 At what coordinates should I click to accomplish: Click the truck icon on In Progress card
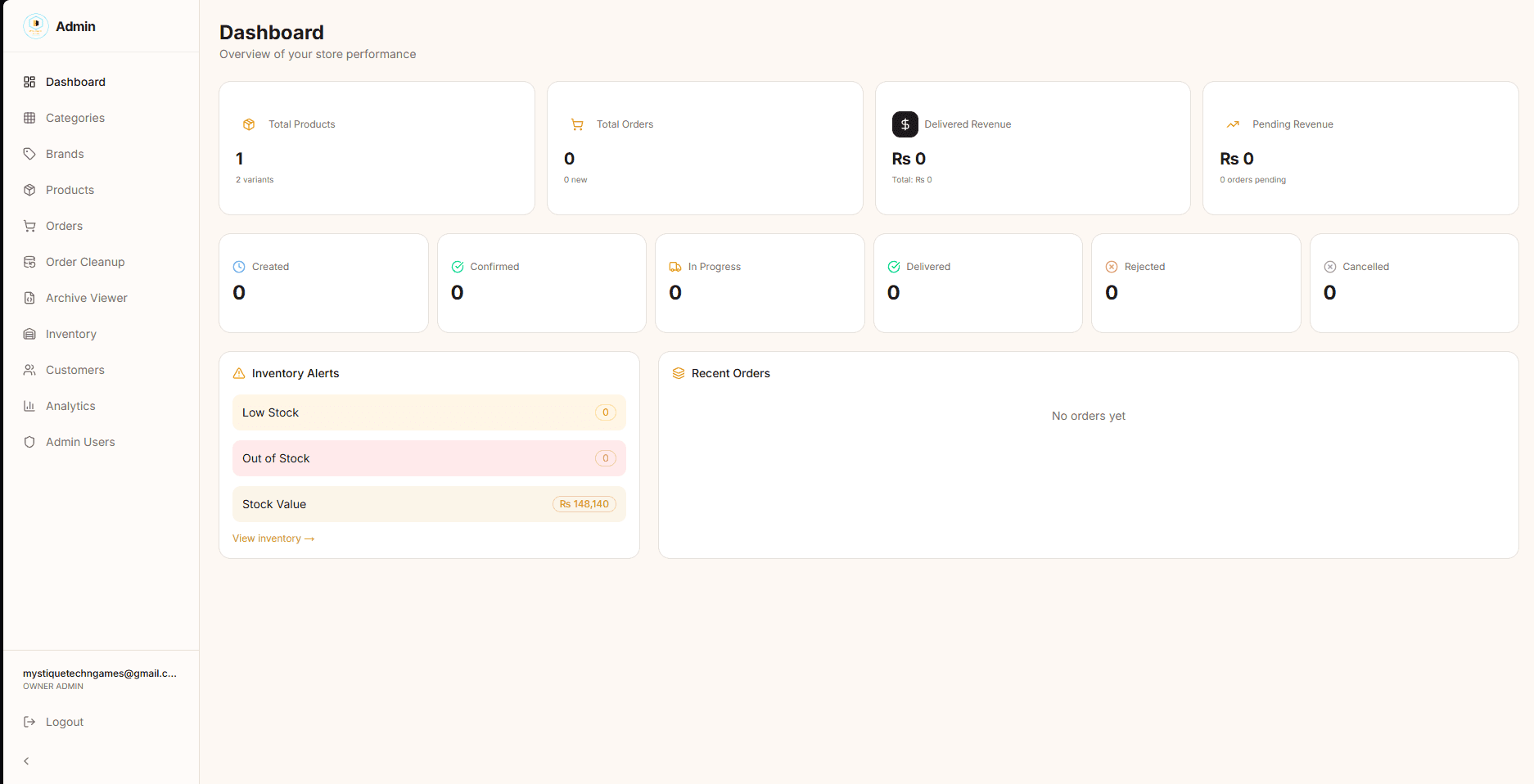(675, 267)
